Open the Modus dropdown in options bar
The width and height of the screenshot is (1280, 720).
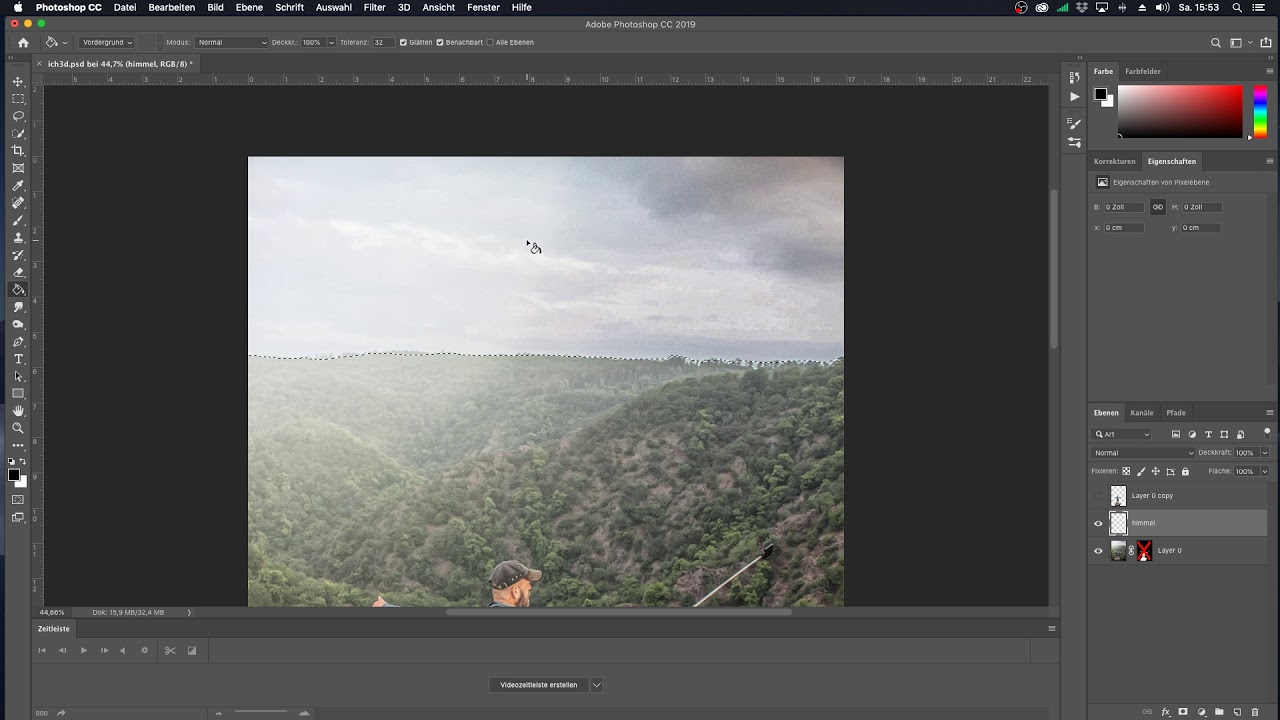pyautogui.click(x=232, y=42)
